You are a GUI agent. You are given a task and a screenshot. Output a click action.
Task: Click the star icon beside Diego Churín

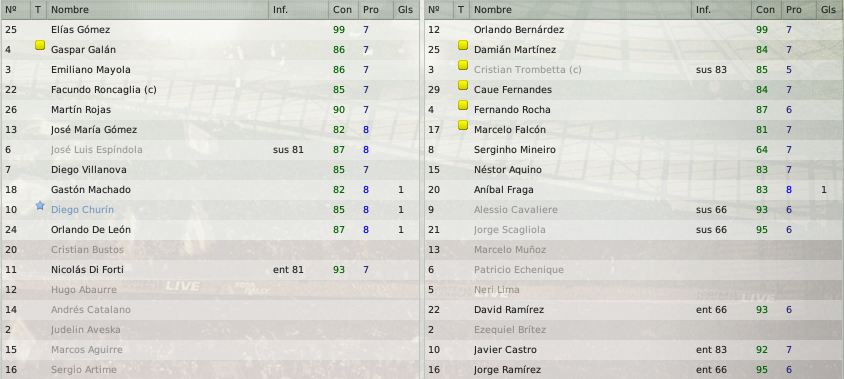(40, 205)
